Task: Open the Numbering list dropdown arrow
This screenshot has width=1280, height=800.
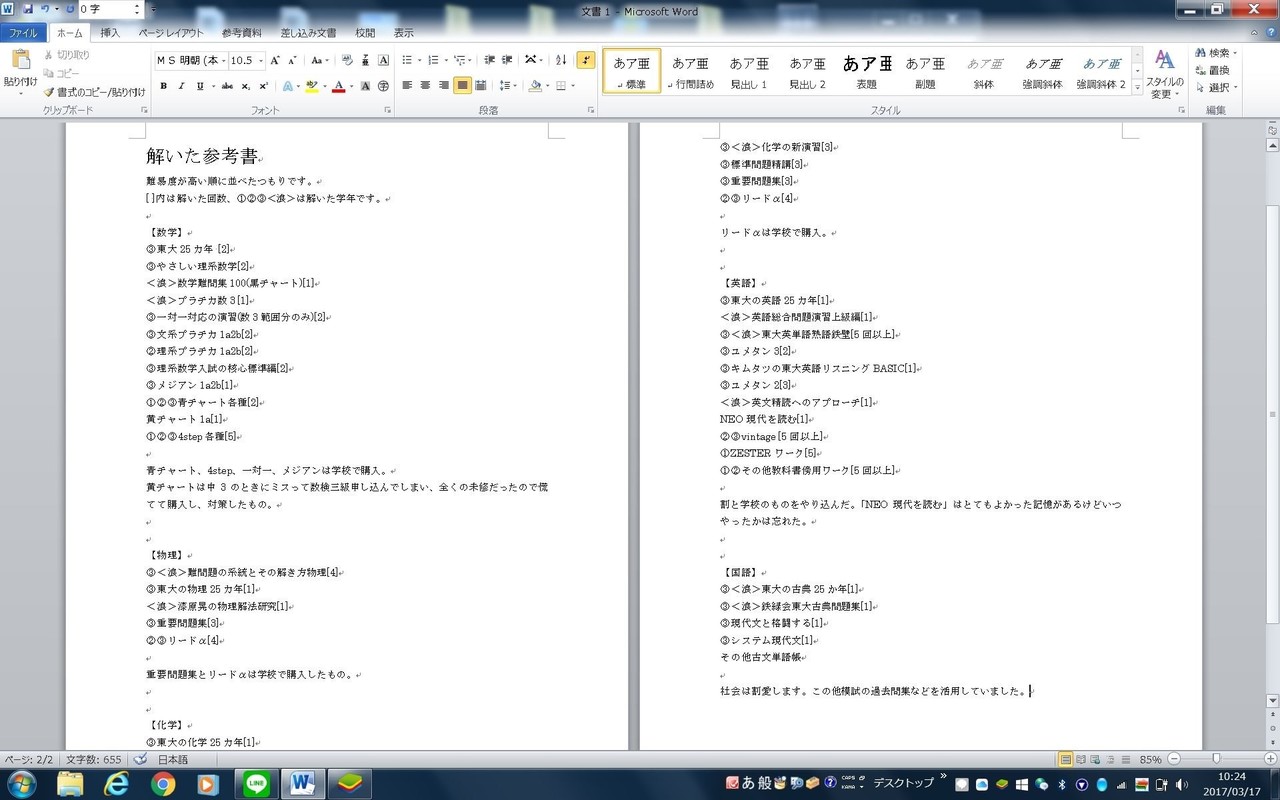Action: pos(445,60)
